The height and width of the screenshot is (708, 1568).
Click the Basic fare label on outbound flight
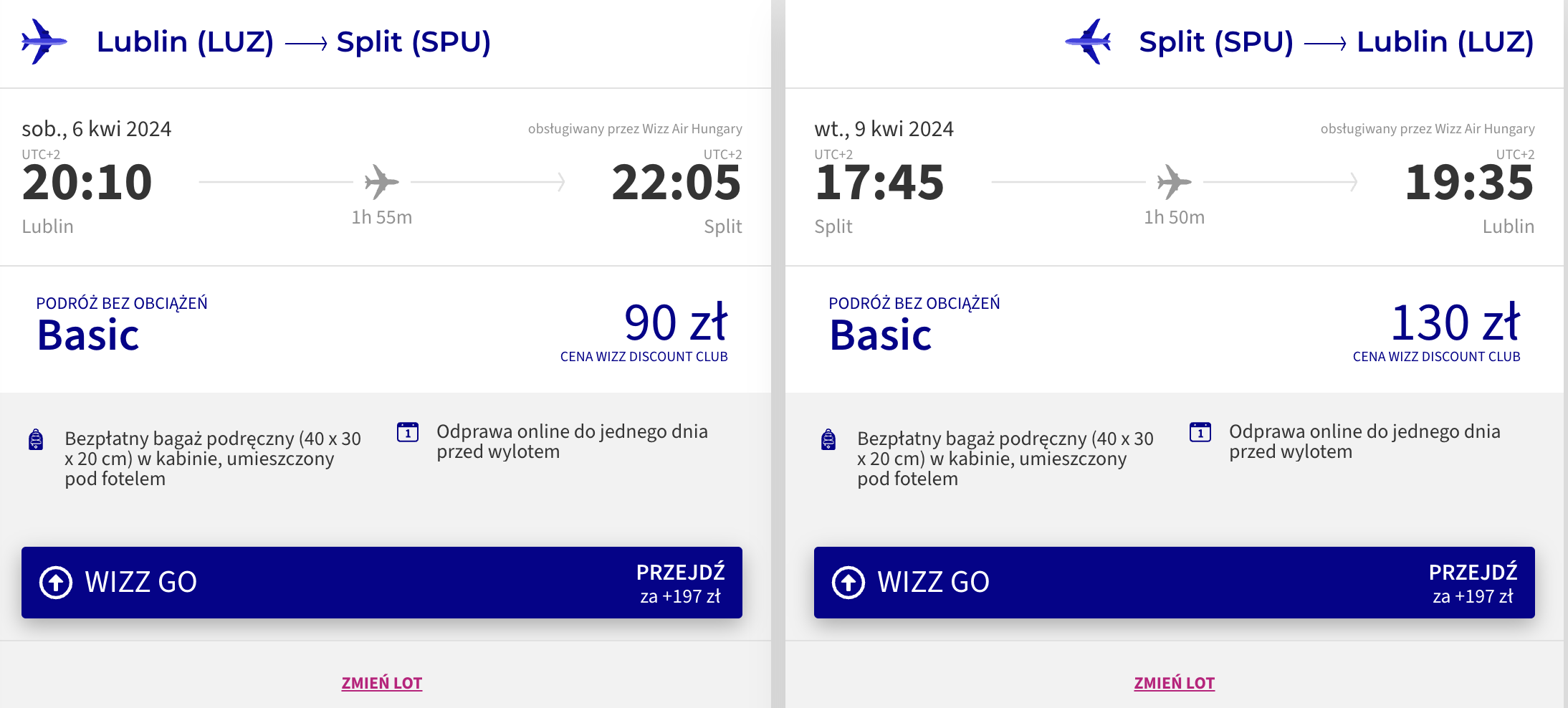(88, 335)
